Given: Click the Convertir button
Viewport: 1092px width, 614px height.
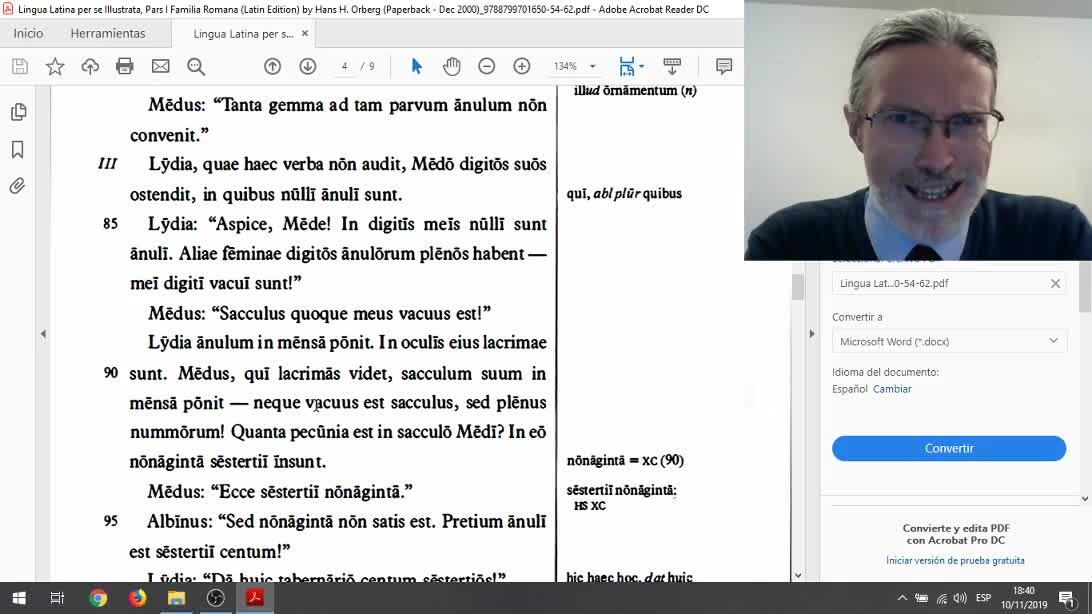Looking at the screenshot, I should point(949,448).
